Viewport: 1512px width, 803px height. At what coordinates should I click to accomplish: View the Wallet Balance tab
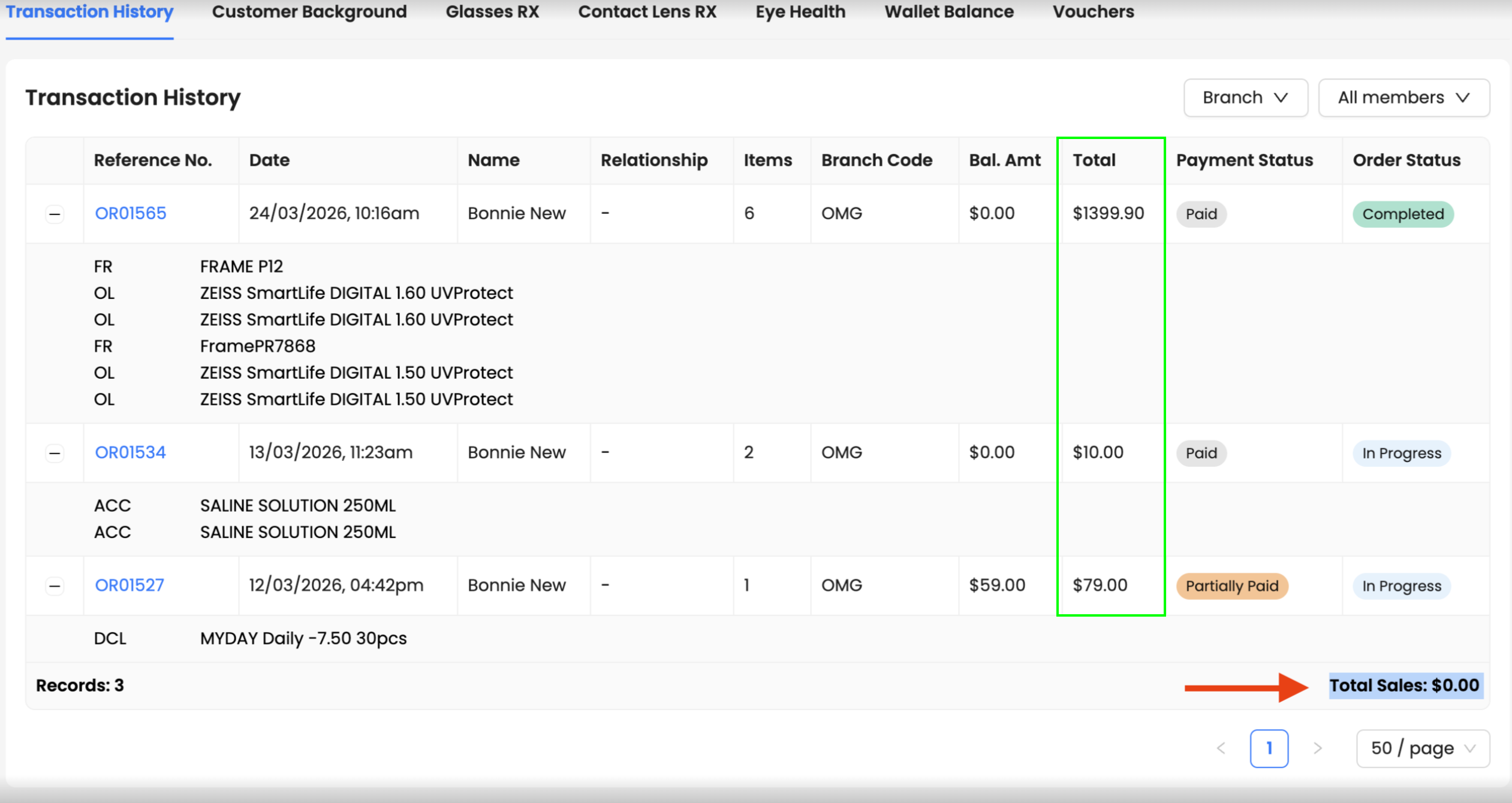[949, 12]
